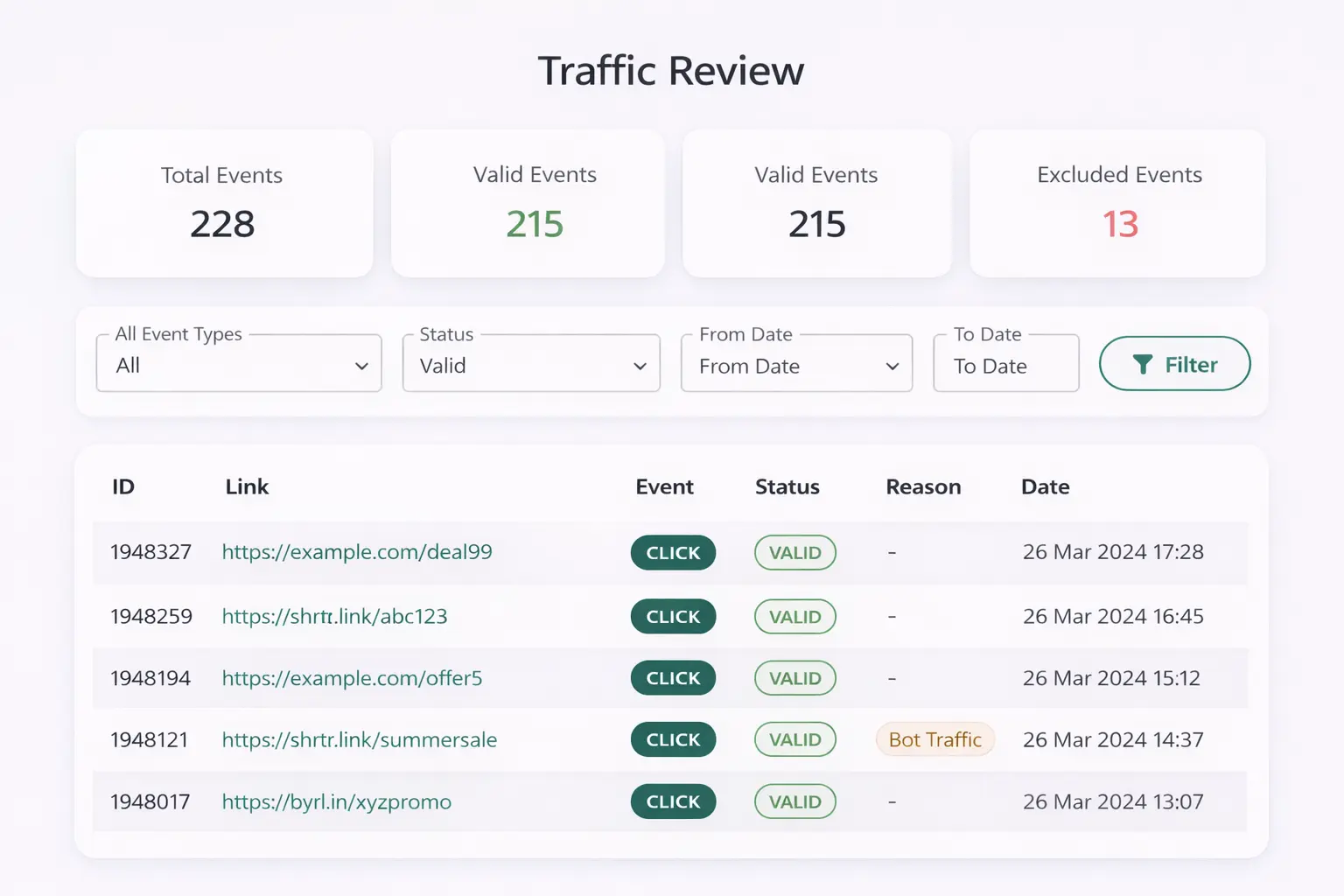Click the Date column header
The height and width of the screenshot is (896, 1344).
coord(1045,486)
